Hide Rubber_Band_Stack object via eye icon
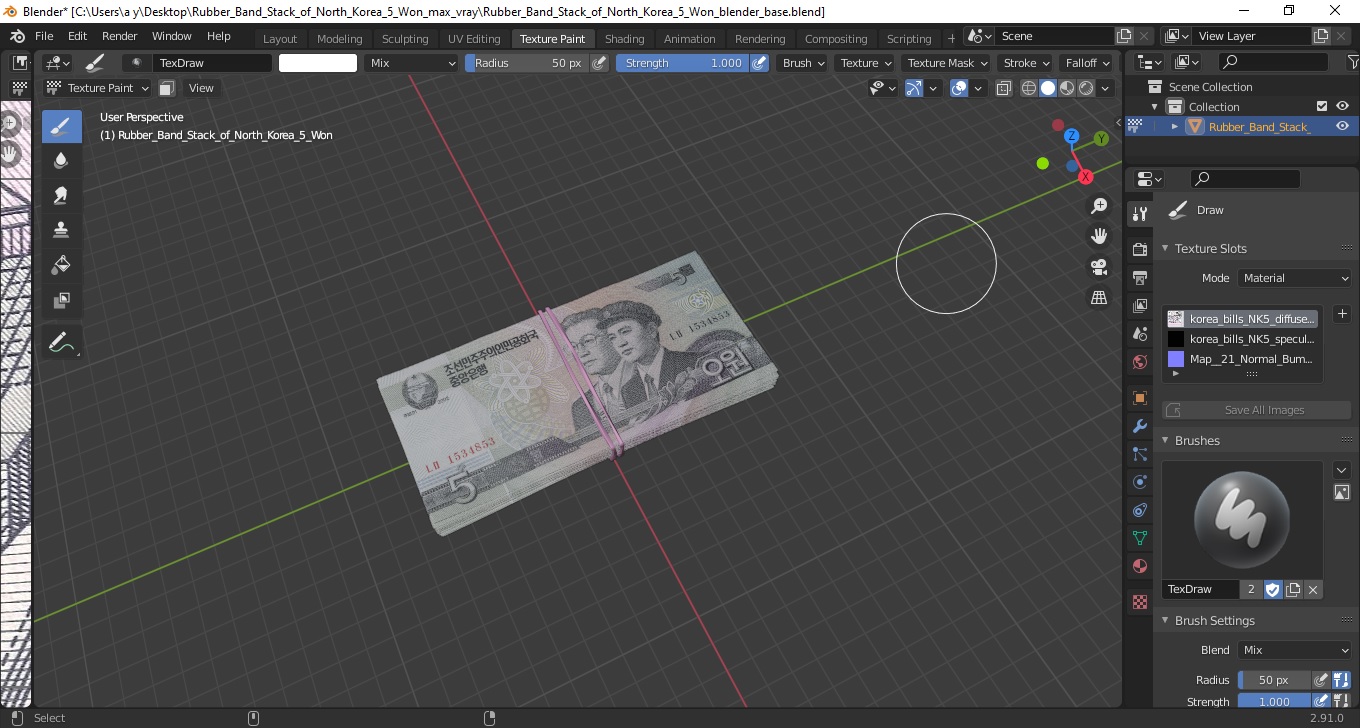1360x728 pixels. [1342, 126]
